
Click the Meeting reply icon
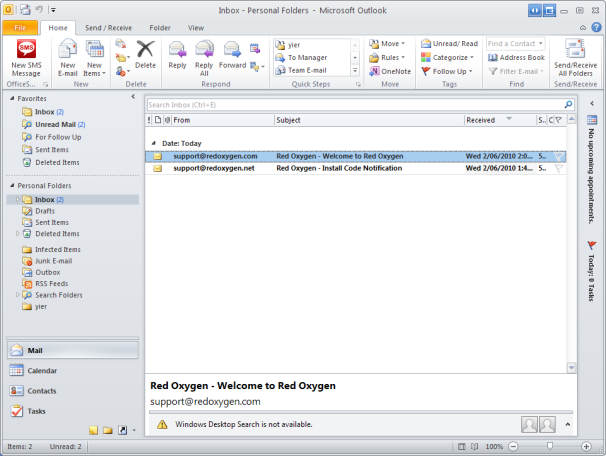click(255, 48)
